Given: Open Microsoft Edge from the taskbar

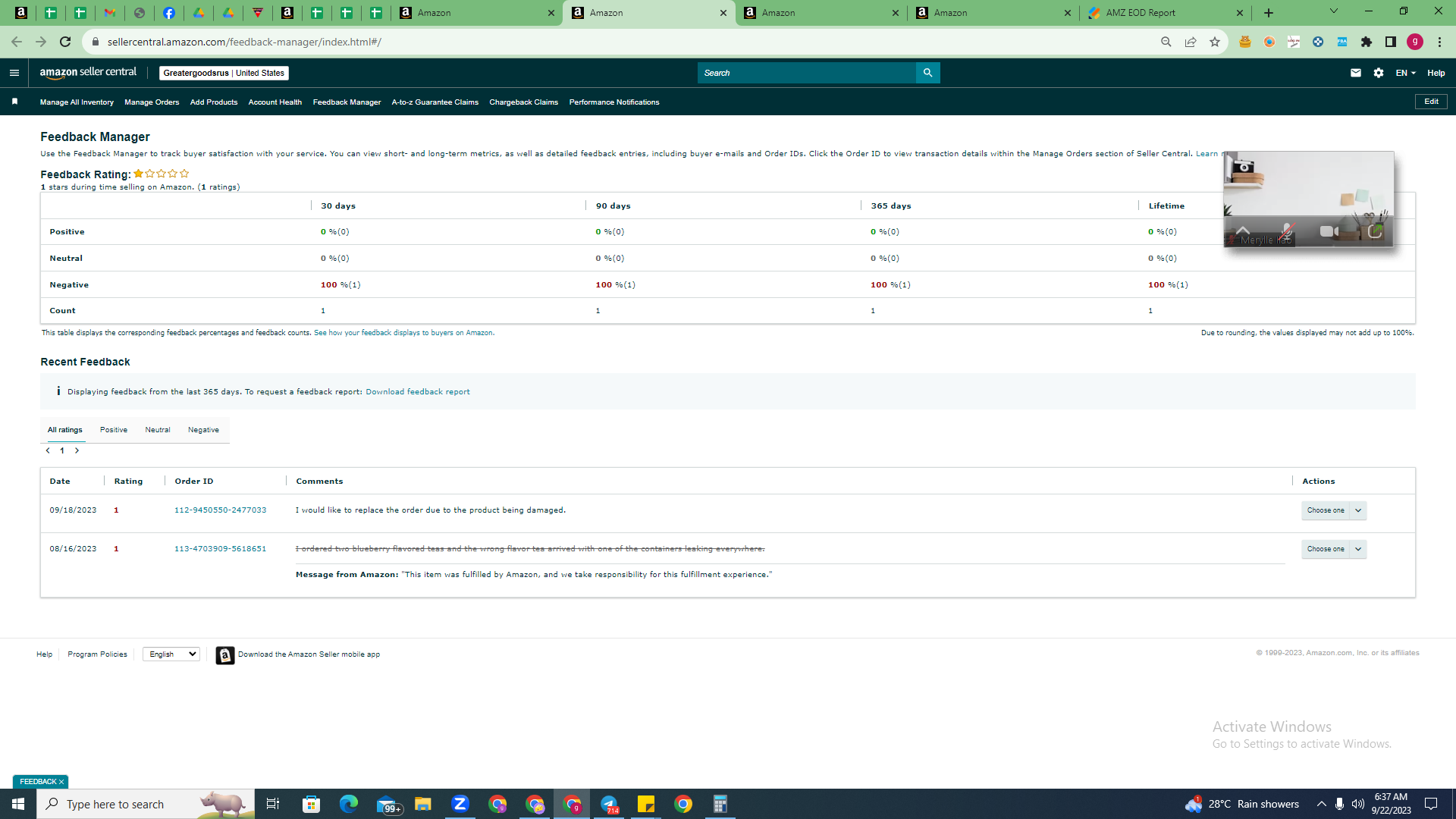Looking at the screenshot, I should coord(349,804).
